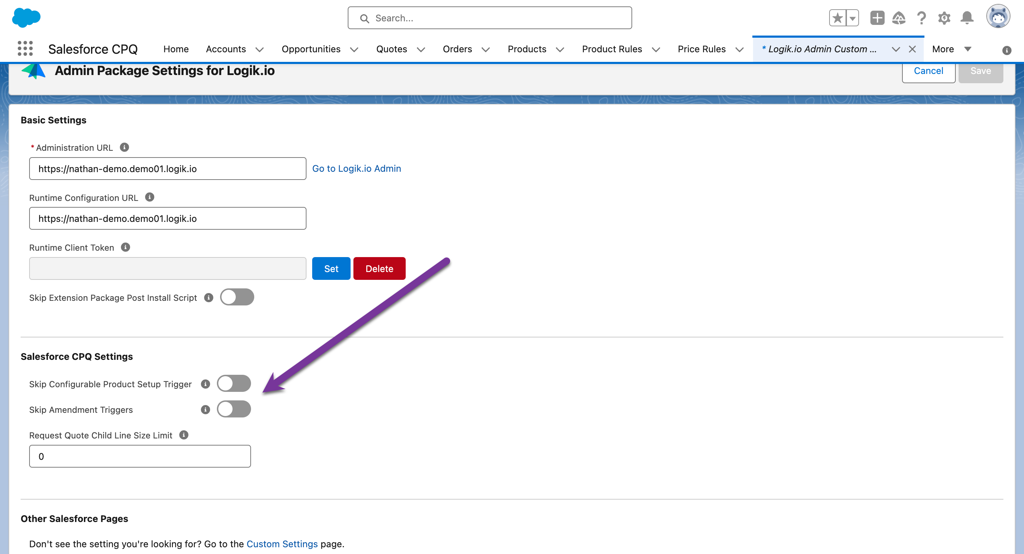Click into the Administration URL field

(168, 169)
